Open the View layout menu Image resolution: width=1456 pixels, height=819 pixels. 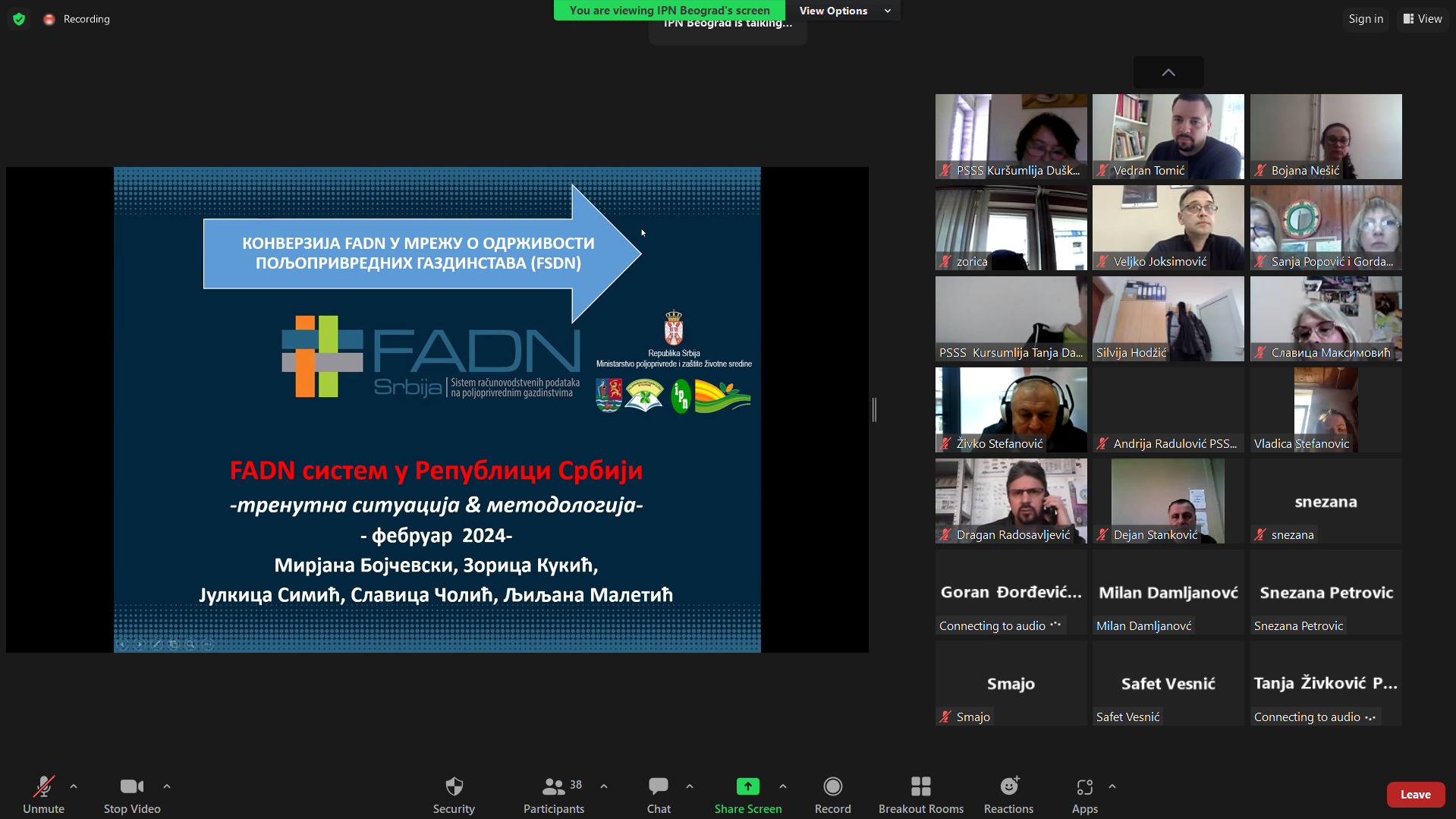pyautogui.click(x=1423, y=19)
